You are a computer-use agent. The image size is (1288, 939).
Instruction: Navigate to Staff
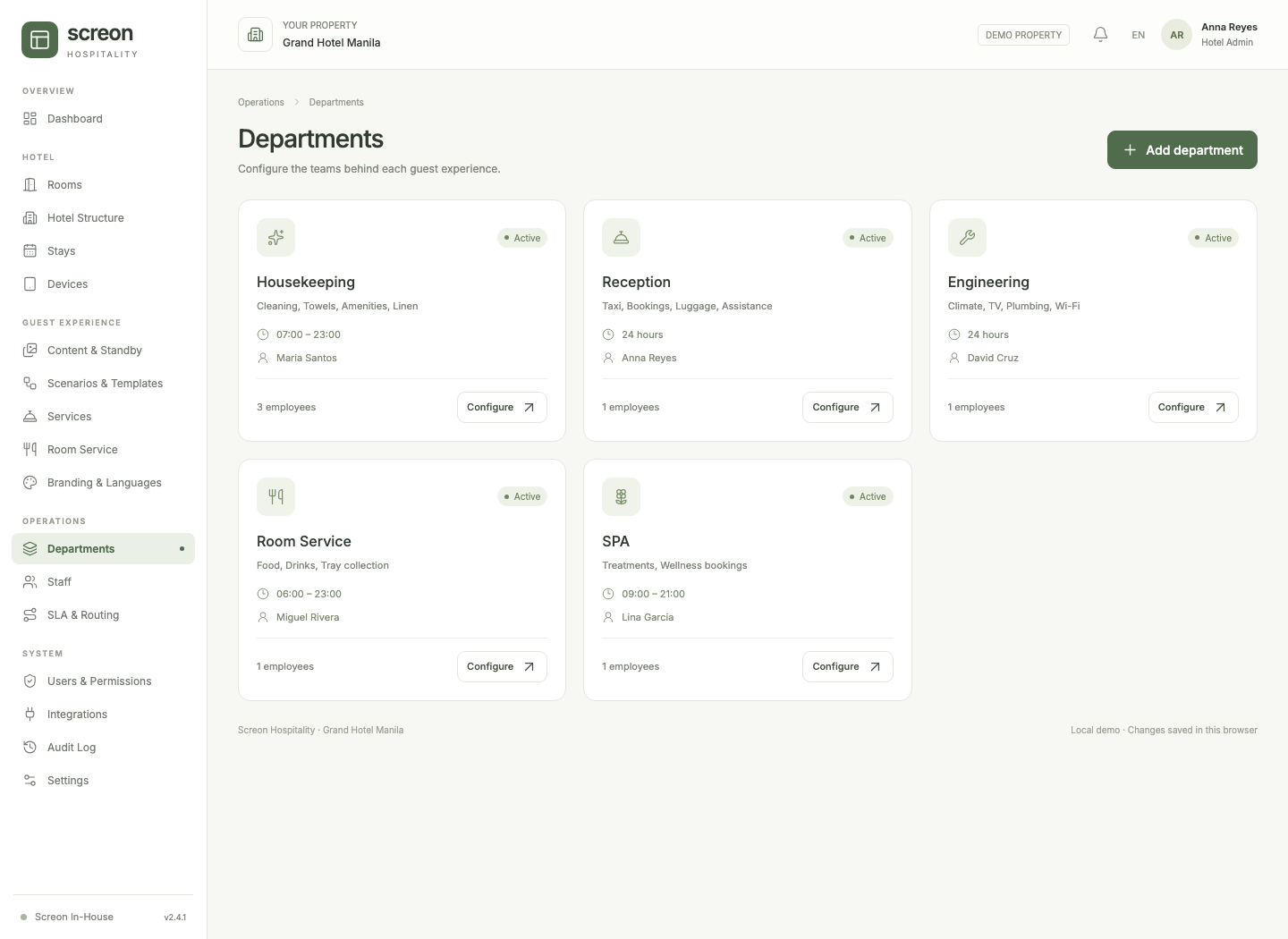[x=103, y=582]
